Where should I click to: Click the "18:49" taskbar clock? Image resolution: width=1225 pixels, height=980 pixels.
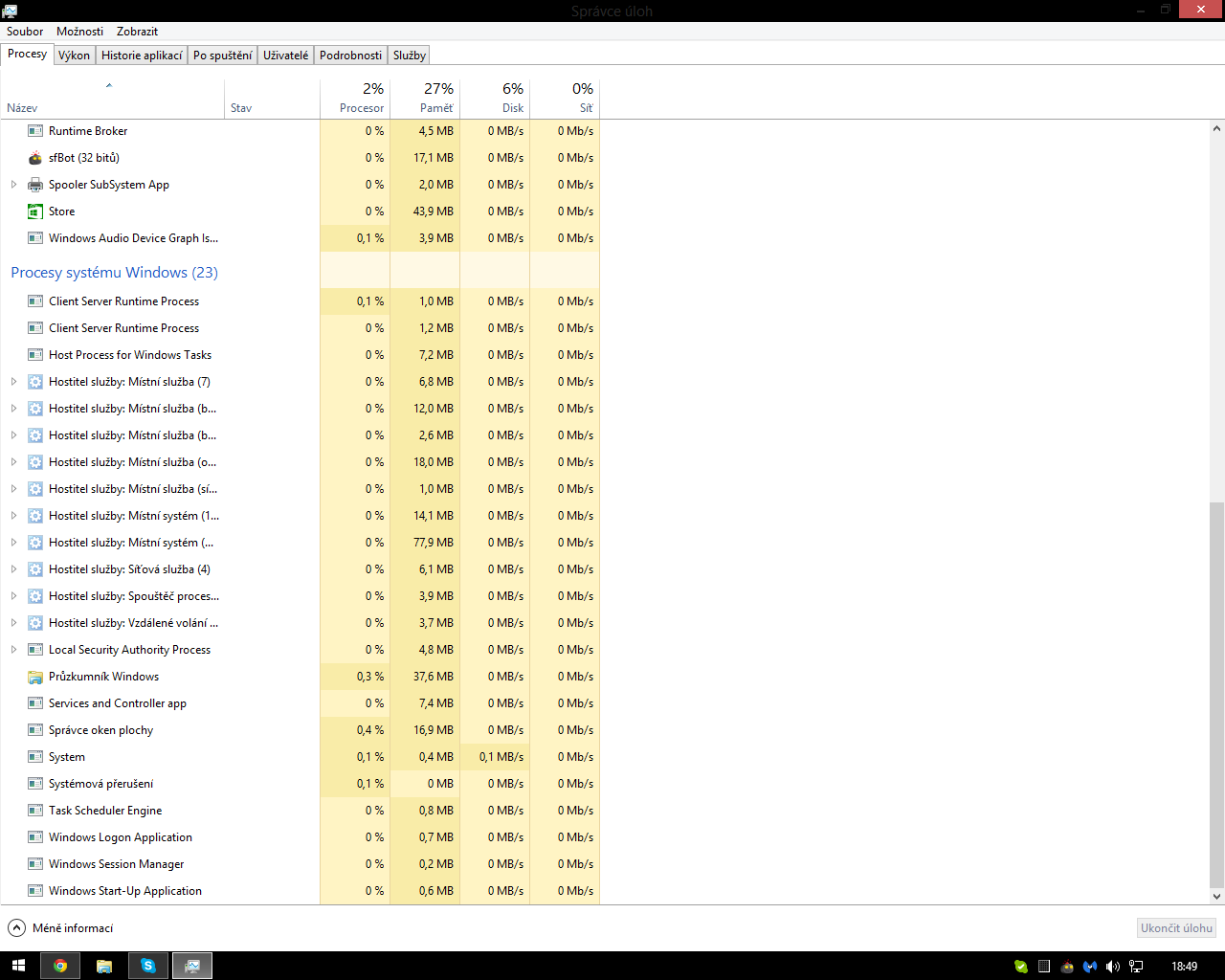(x=1185, y=967)
